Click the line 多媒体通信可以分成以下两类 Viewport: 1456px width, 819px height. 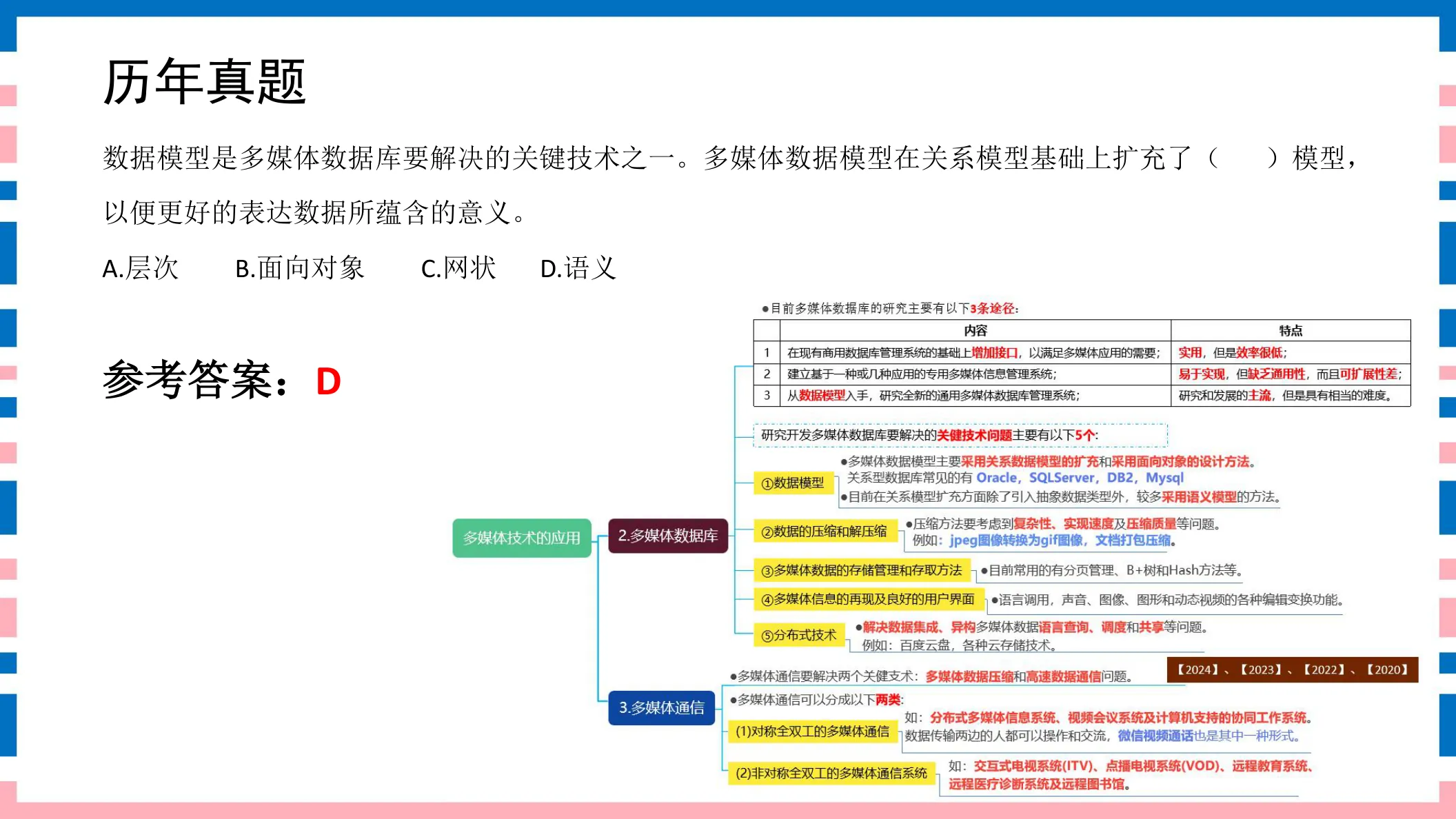point(818,700)
